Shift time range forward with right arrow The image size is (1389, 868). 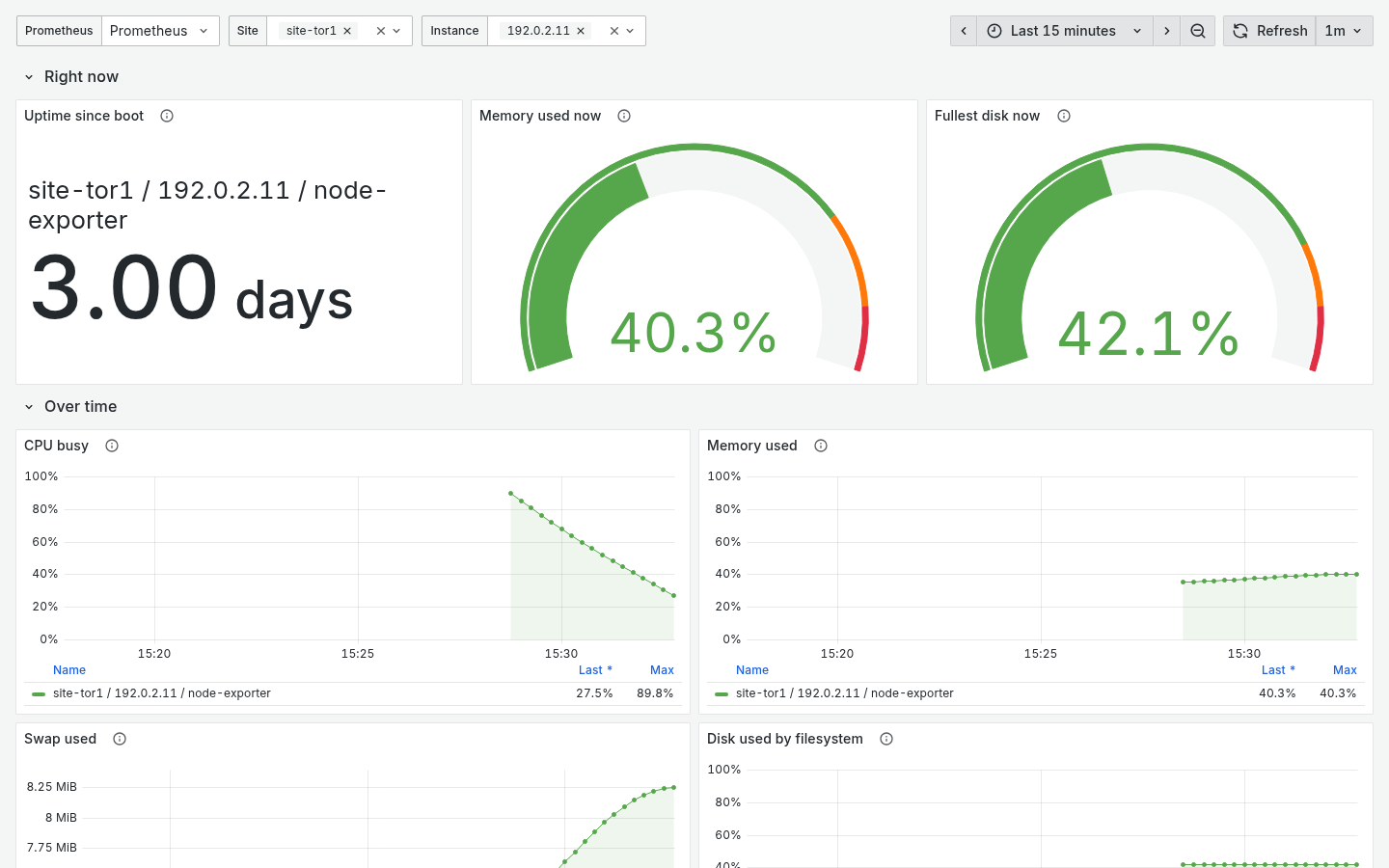(x=1167, y=31)
